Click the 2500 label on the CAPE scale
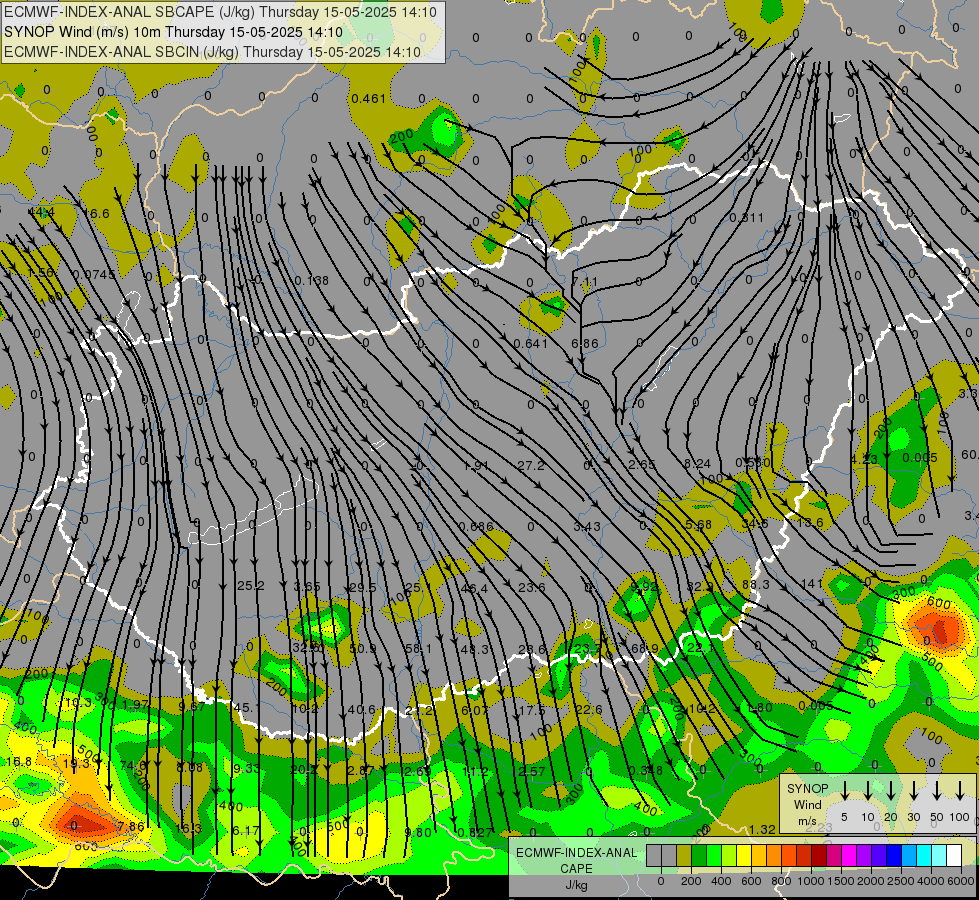 click(x=900, y=881)
